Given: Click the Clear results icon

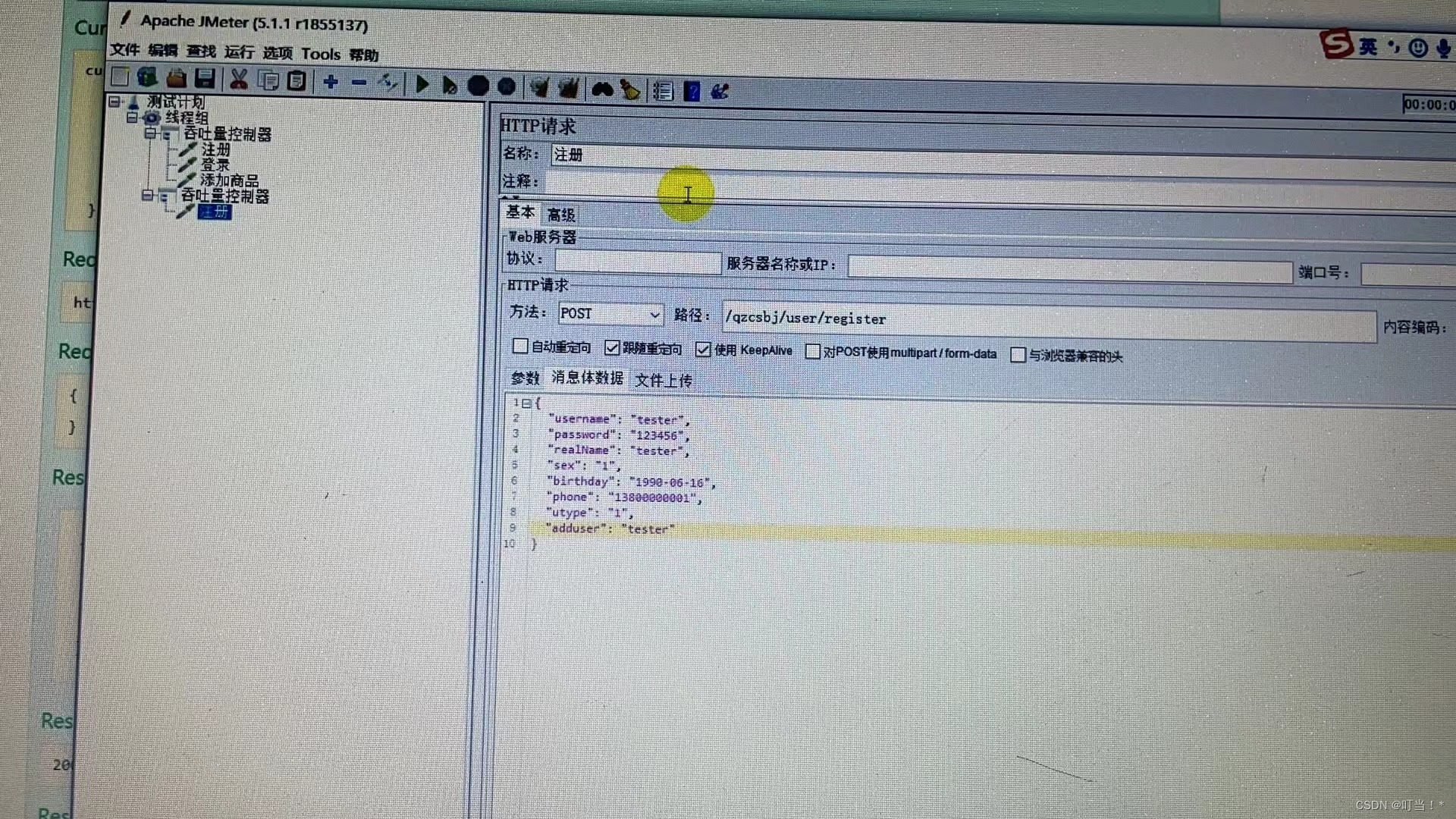Looking at the screenshot, I should 539,88.
